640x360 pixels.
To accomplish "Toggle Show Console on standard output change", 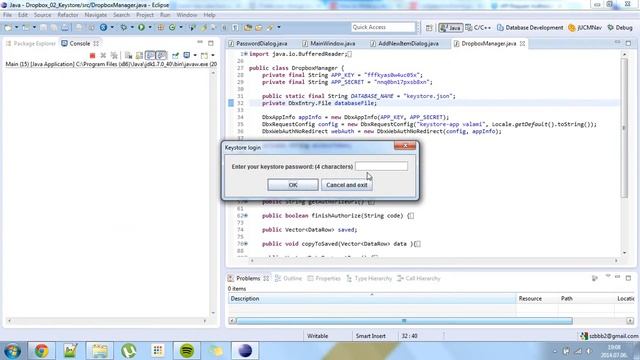I will [x=150, y=55].
